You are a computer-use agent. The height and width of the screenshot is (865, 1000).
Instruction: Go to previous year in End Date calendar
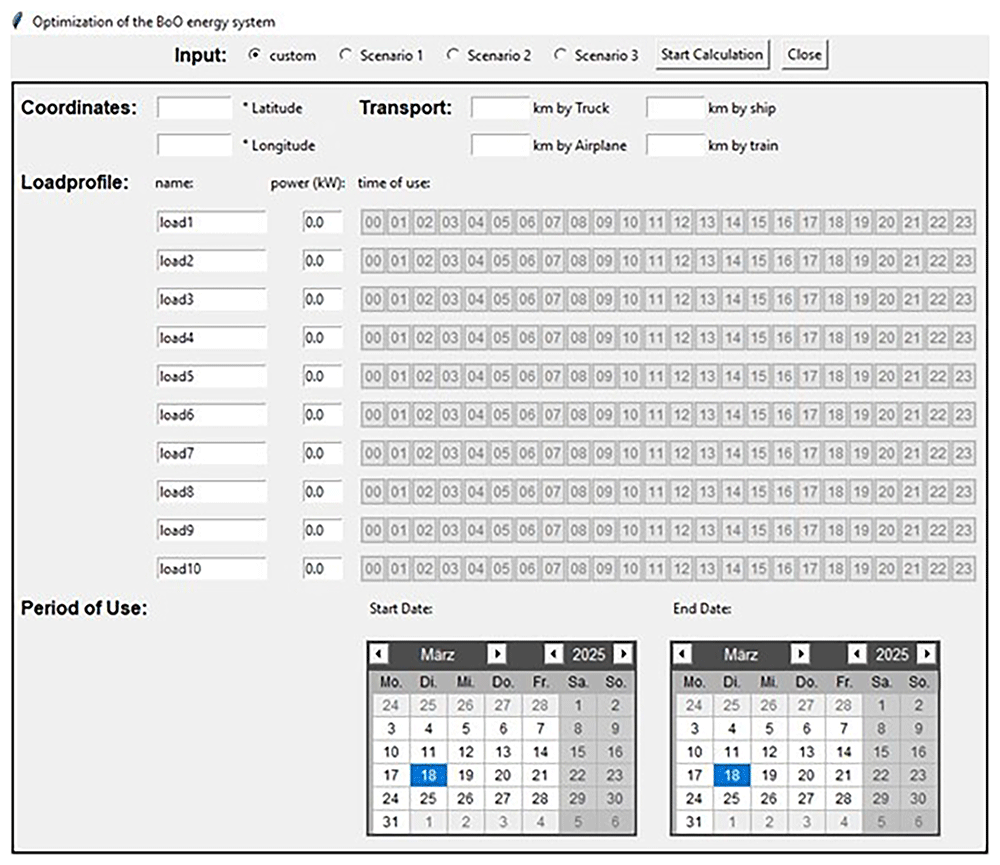[x=857, y=654]
